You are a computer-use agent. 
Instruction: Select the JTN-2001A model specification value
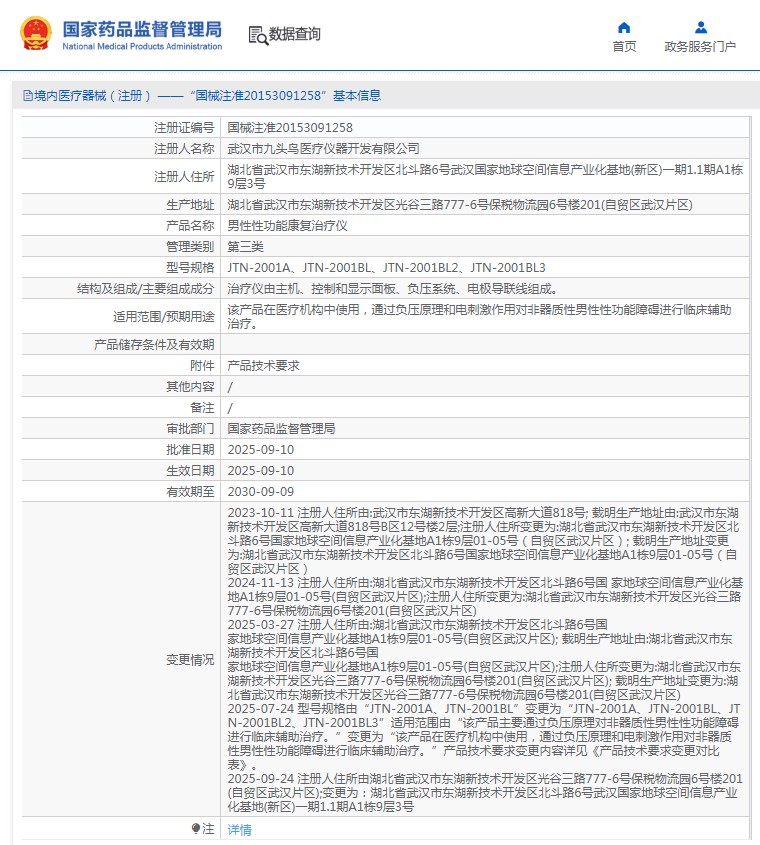(x=386, y=268)
